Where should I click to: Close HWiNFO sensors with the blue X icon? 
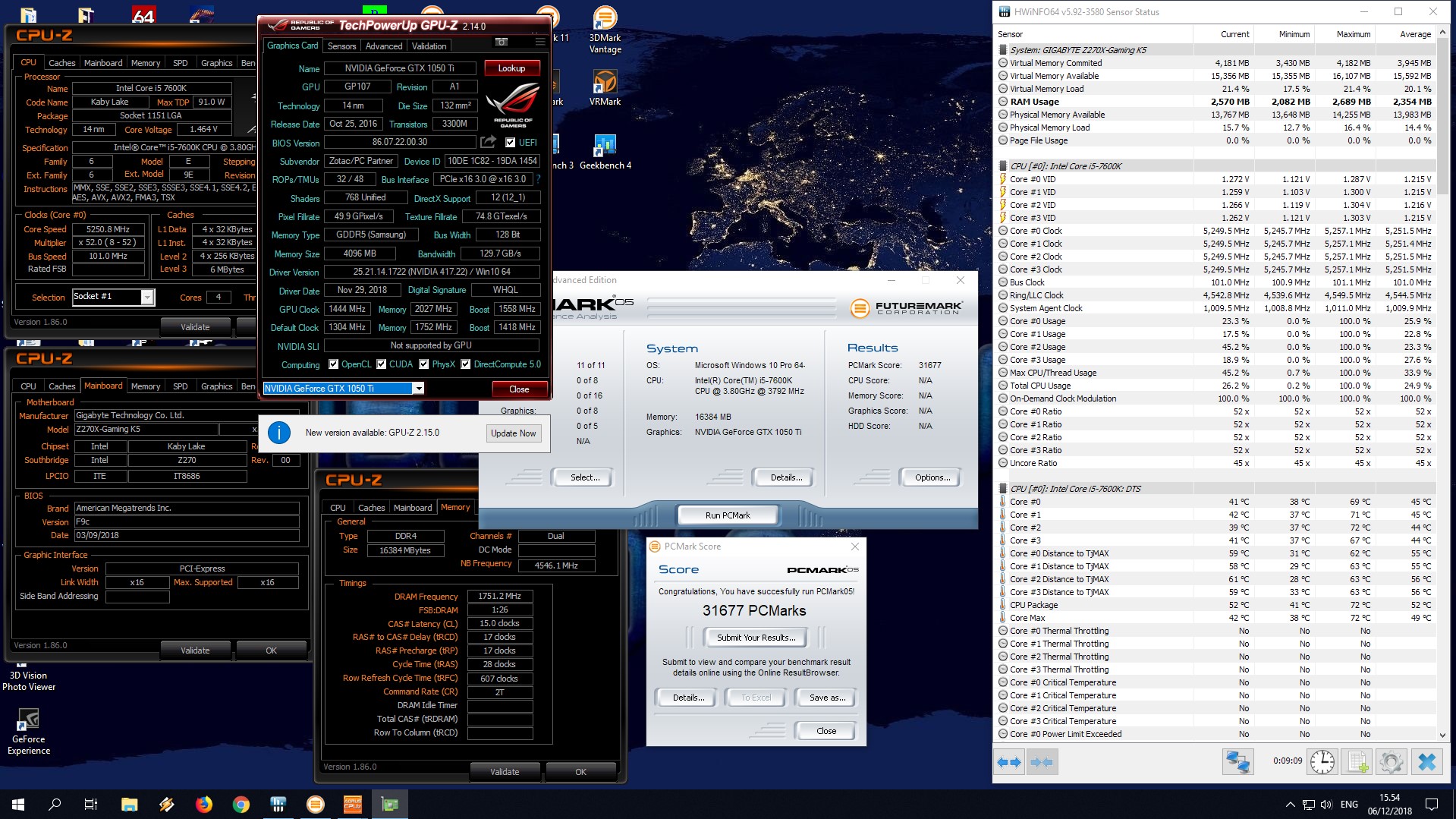point(1426,761)
